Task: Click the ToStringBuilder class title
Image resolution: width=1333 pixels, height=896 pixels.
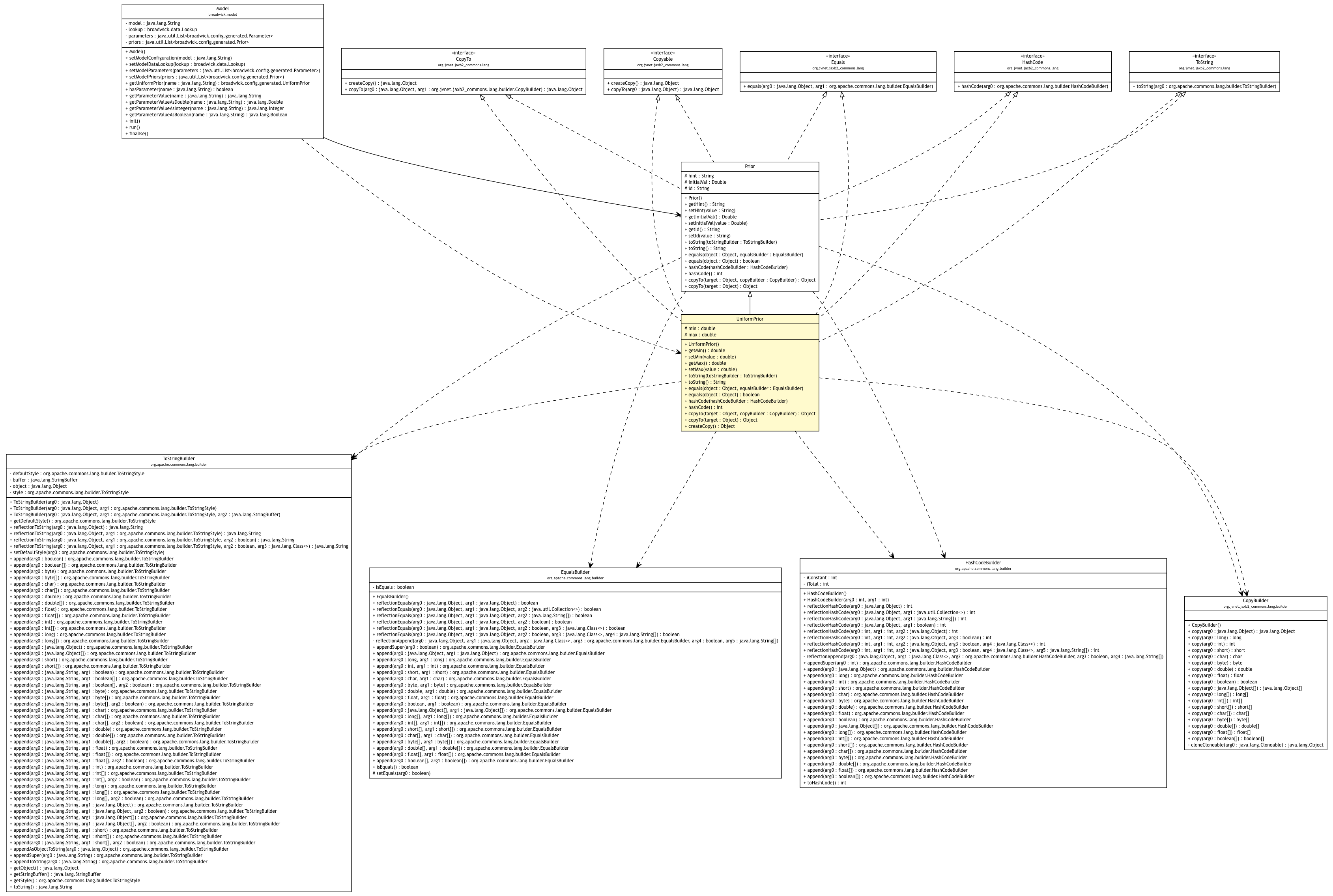Action: click(178, 459)
